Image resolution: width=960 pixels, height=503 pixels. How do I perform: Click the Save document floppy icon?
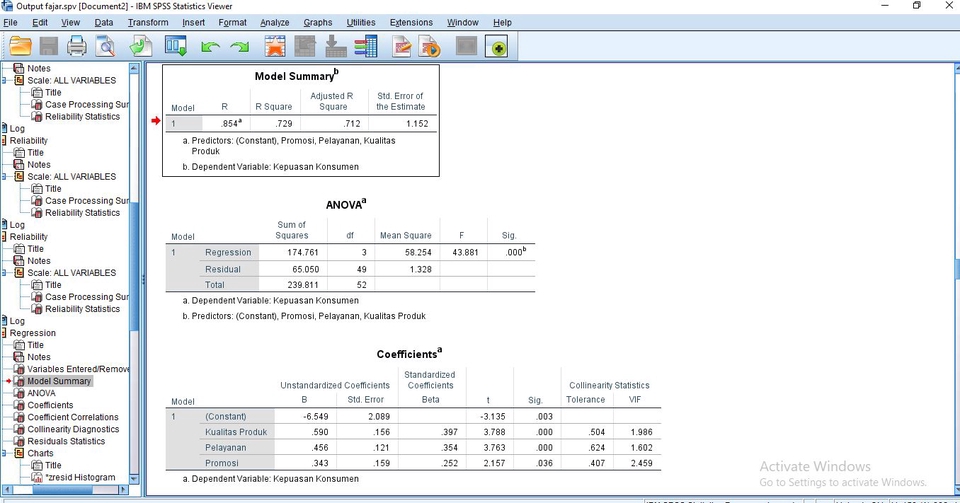(x=49, y=47)
